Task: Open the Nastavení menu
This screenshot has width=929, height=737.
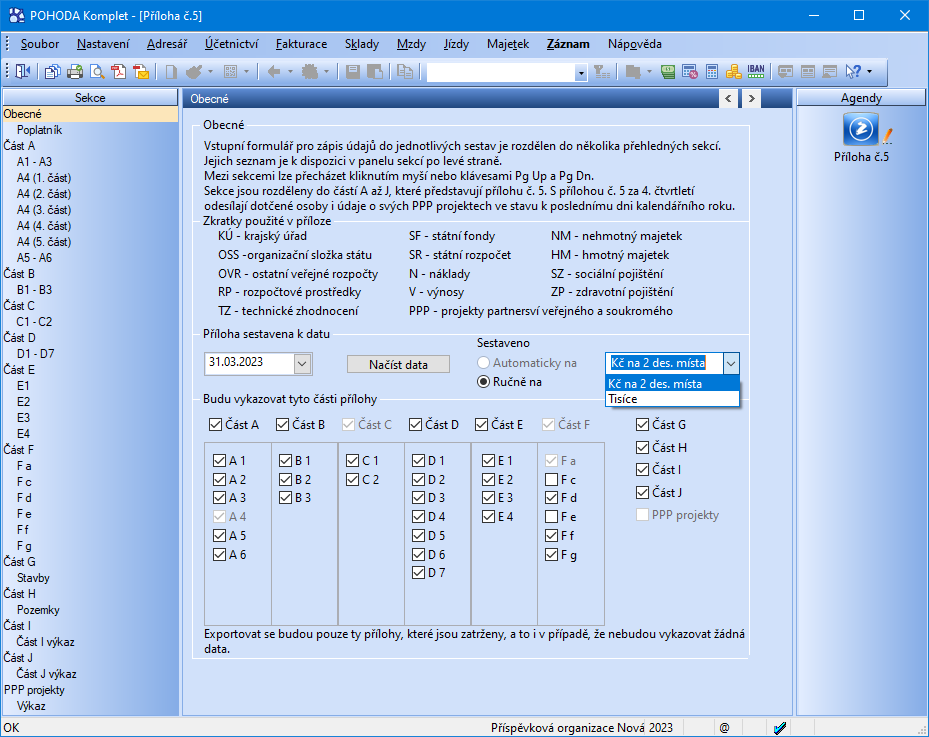Action: click(103, 44)
